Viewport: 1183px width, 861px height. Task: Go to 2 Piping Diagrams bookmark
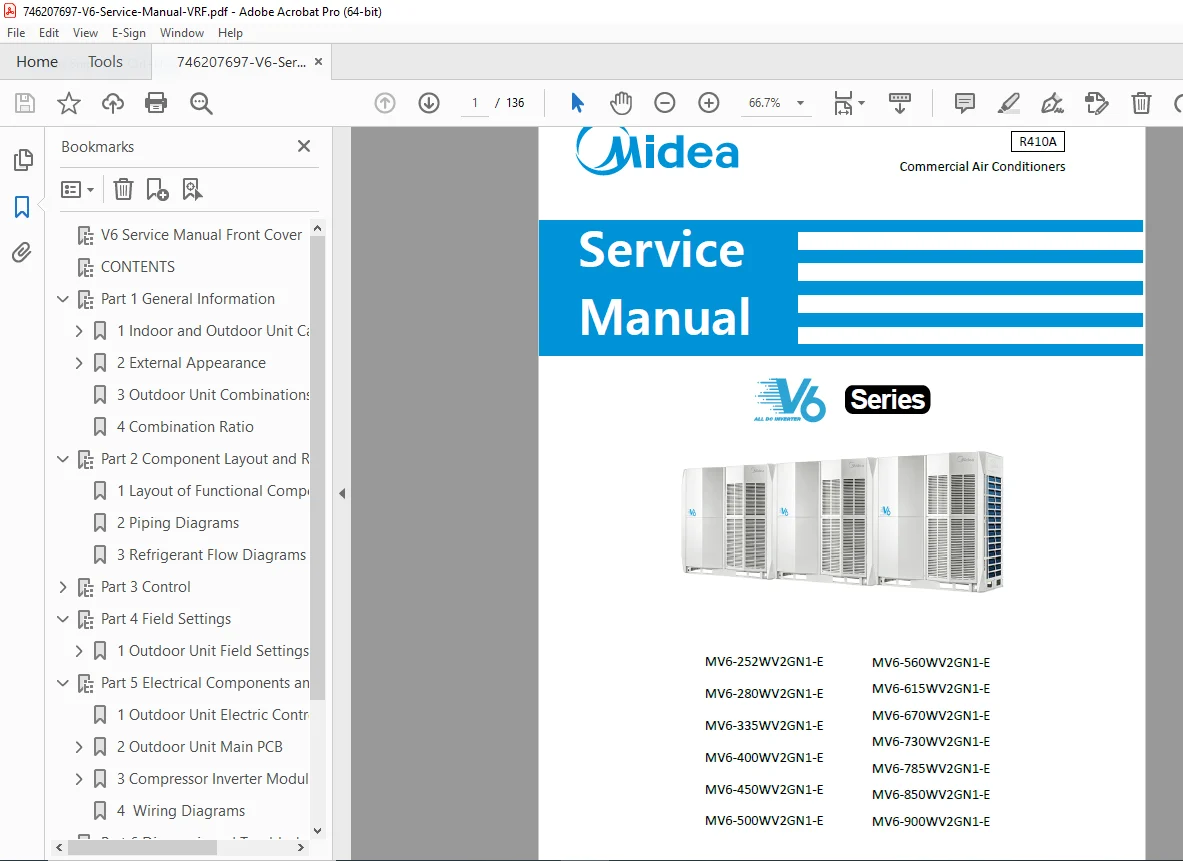177,523
